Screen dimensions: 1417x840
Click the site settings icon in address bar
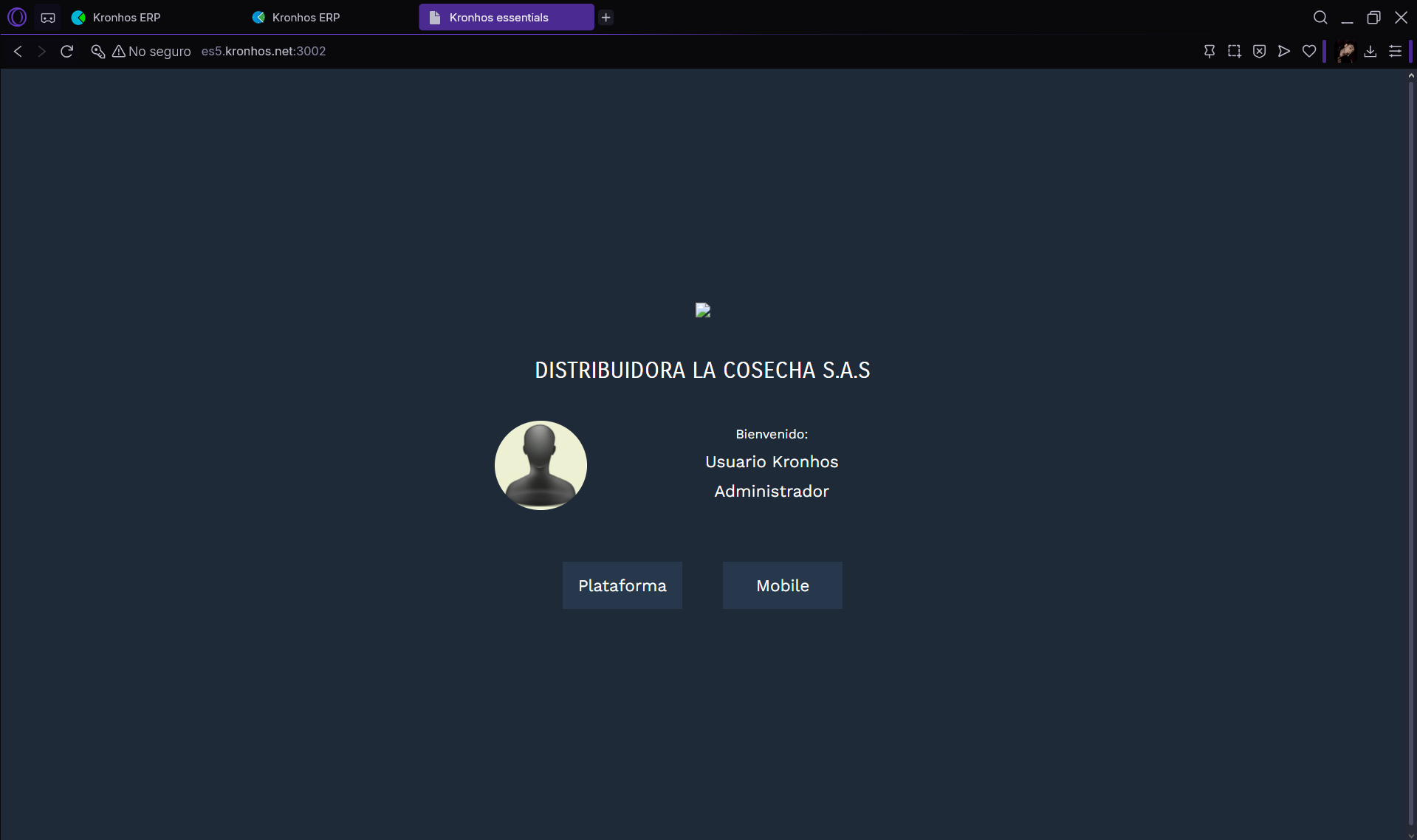click(x=97, y=51)
